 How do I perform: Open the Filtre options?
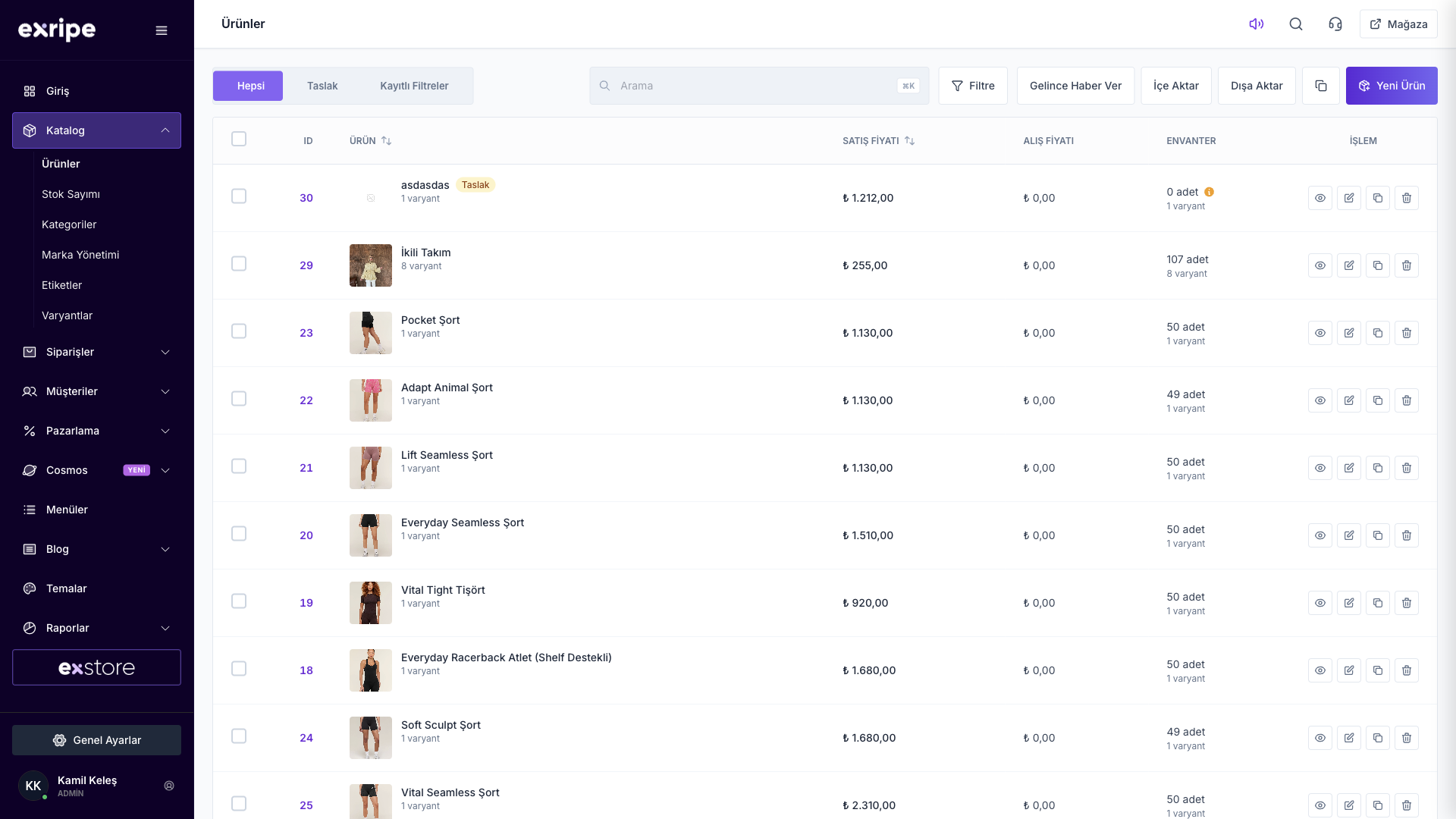[973, 86]
